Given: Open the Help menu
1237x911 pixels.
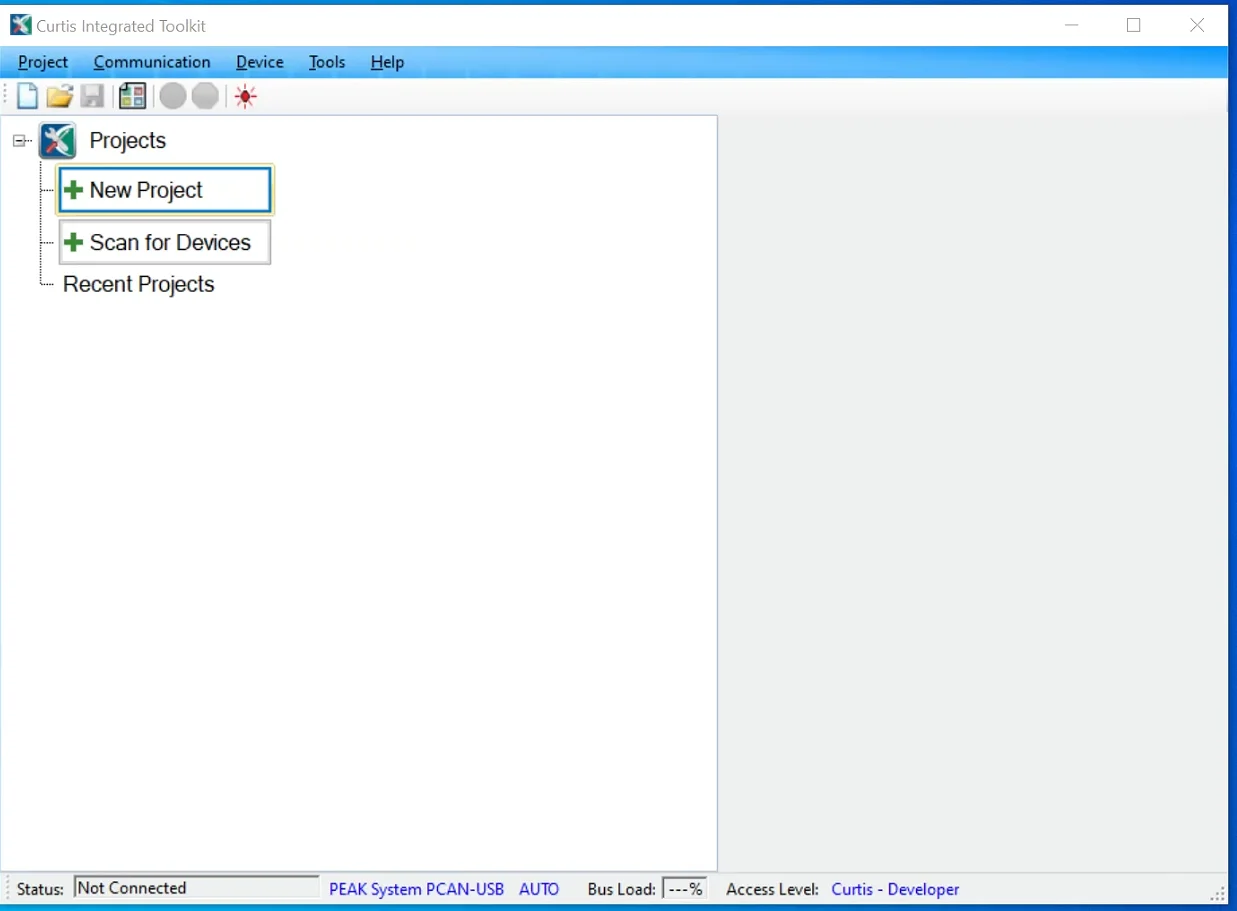Looking at the screenshot, I should 387,62.
